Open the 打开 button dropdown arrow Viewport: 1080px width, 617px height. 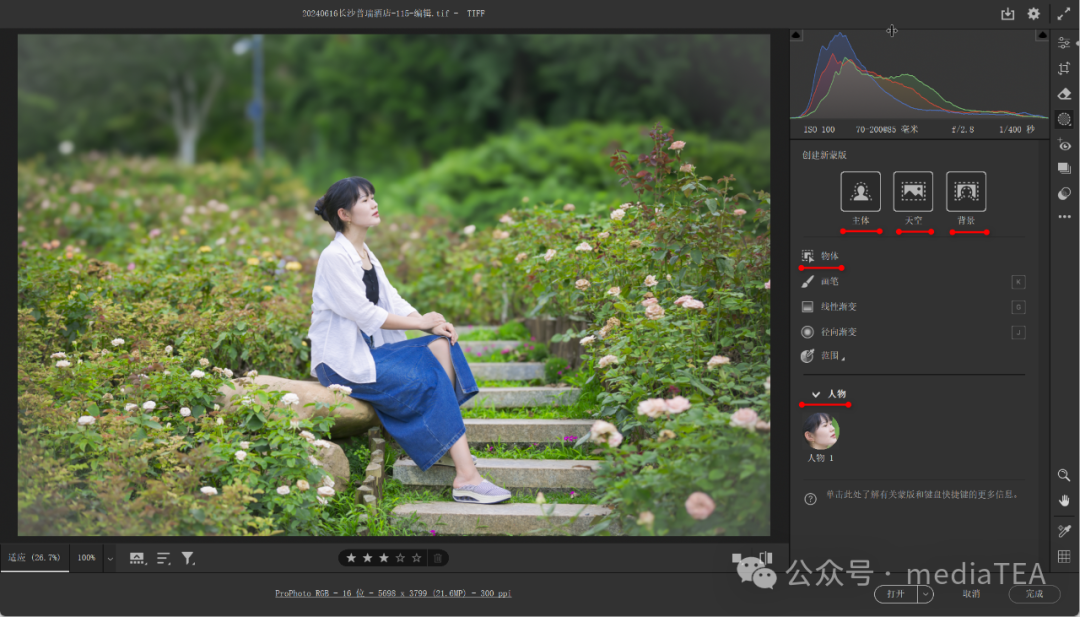926,594
